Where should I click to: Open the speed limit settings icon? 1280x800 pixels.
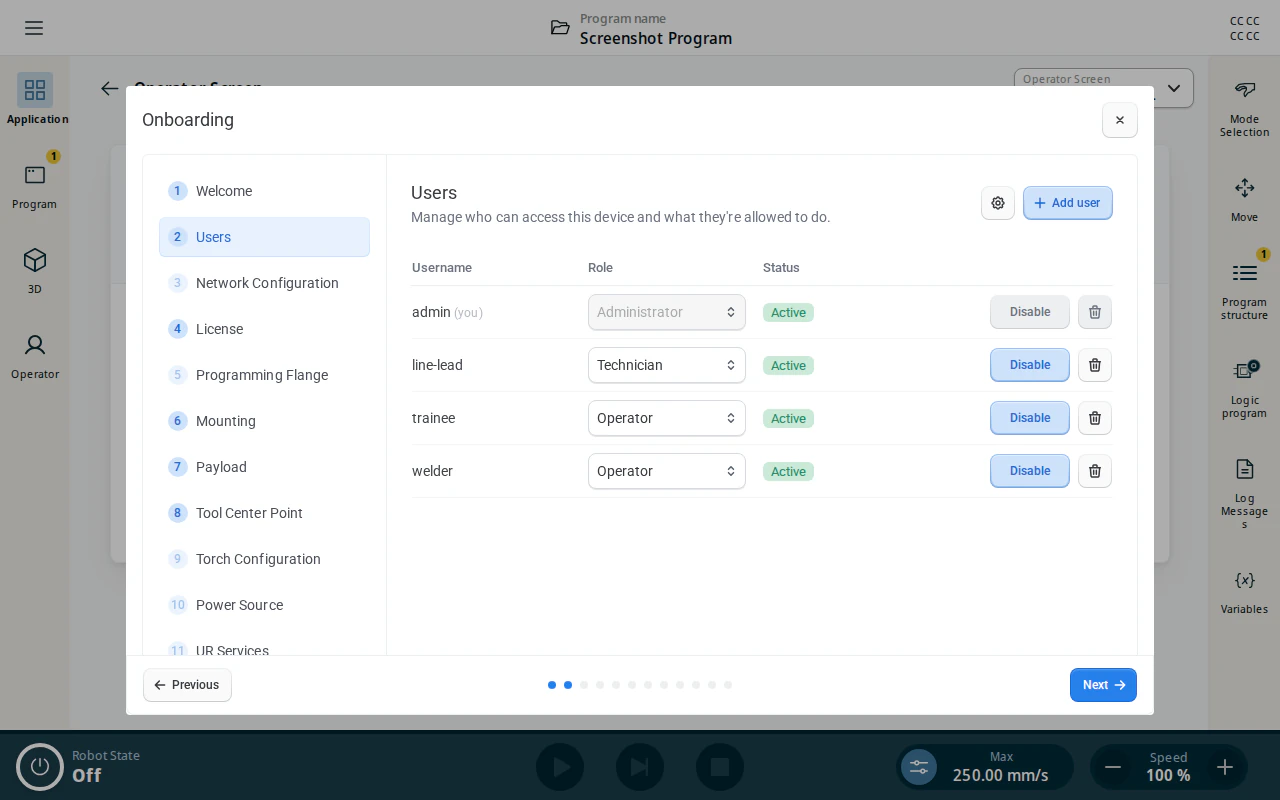[x=919, y=767]
